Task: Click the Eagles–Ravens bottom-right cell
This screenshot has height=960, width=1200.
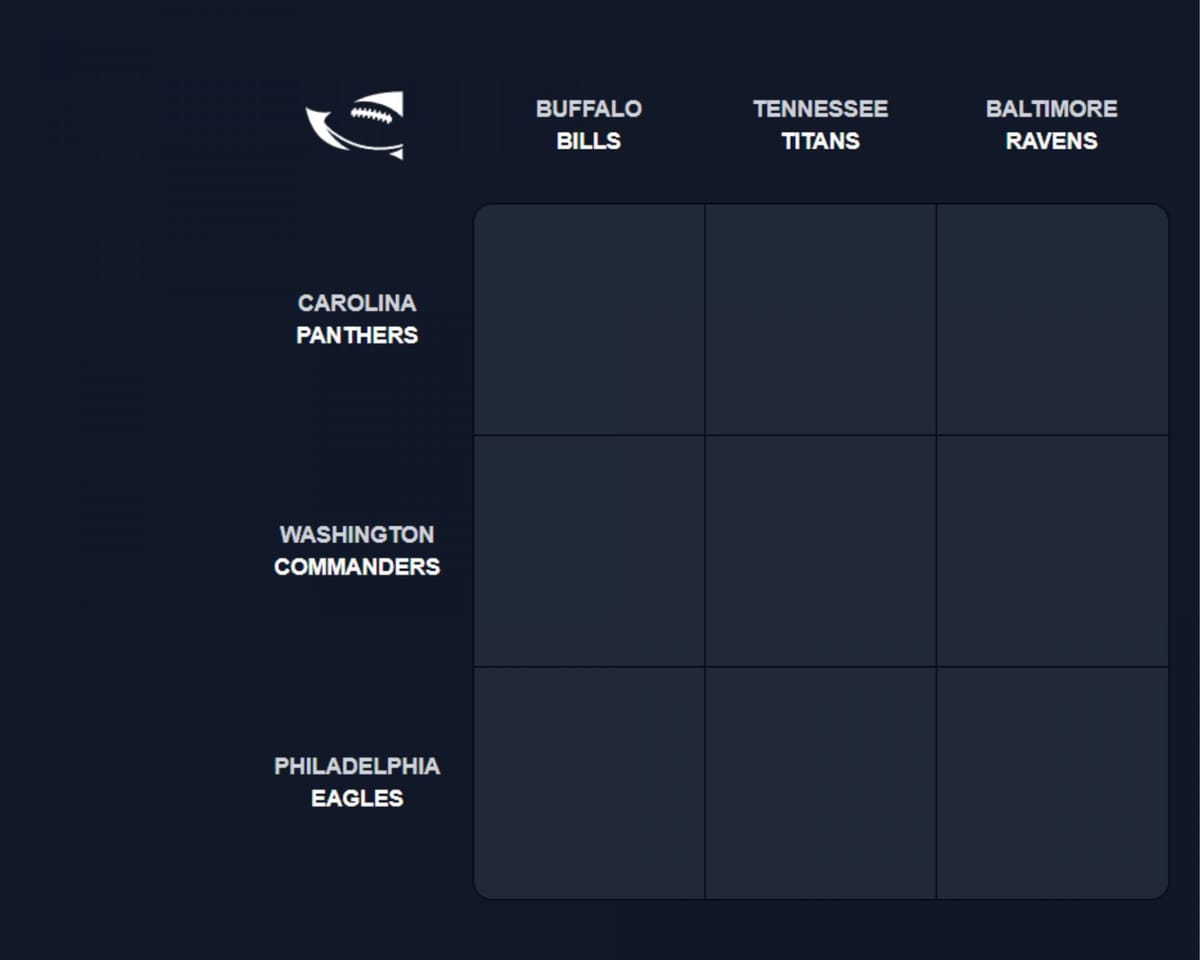Action: pos(1052,783)
